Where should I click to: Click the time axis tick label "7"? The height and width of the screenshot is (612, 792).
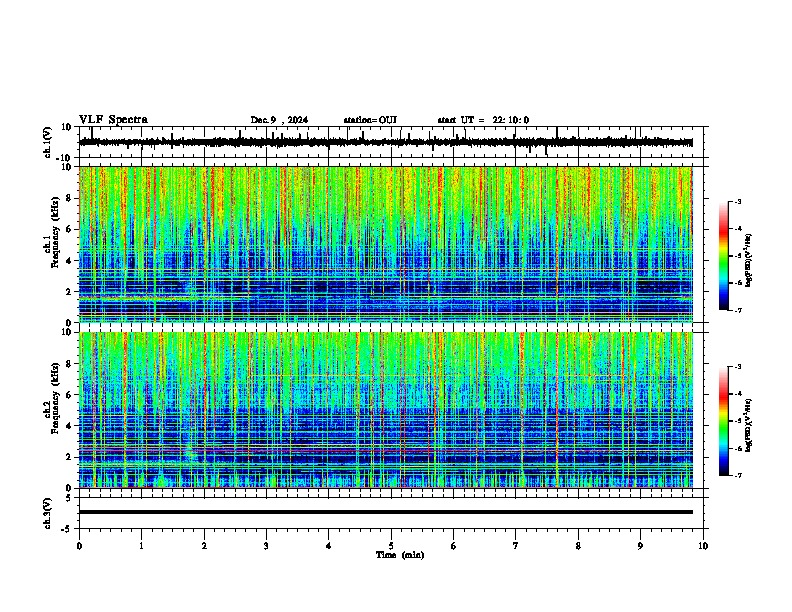516,546
